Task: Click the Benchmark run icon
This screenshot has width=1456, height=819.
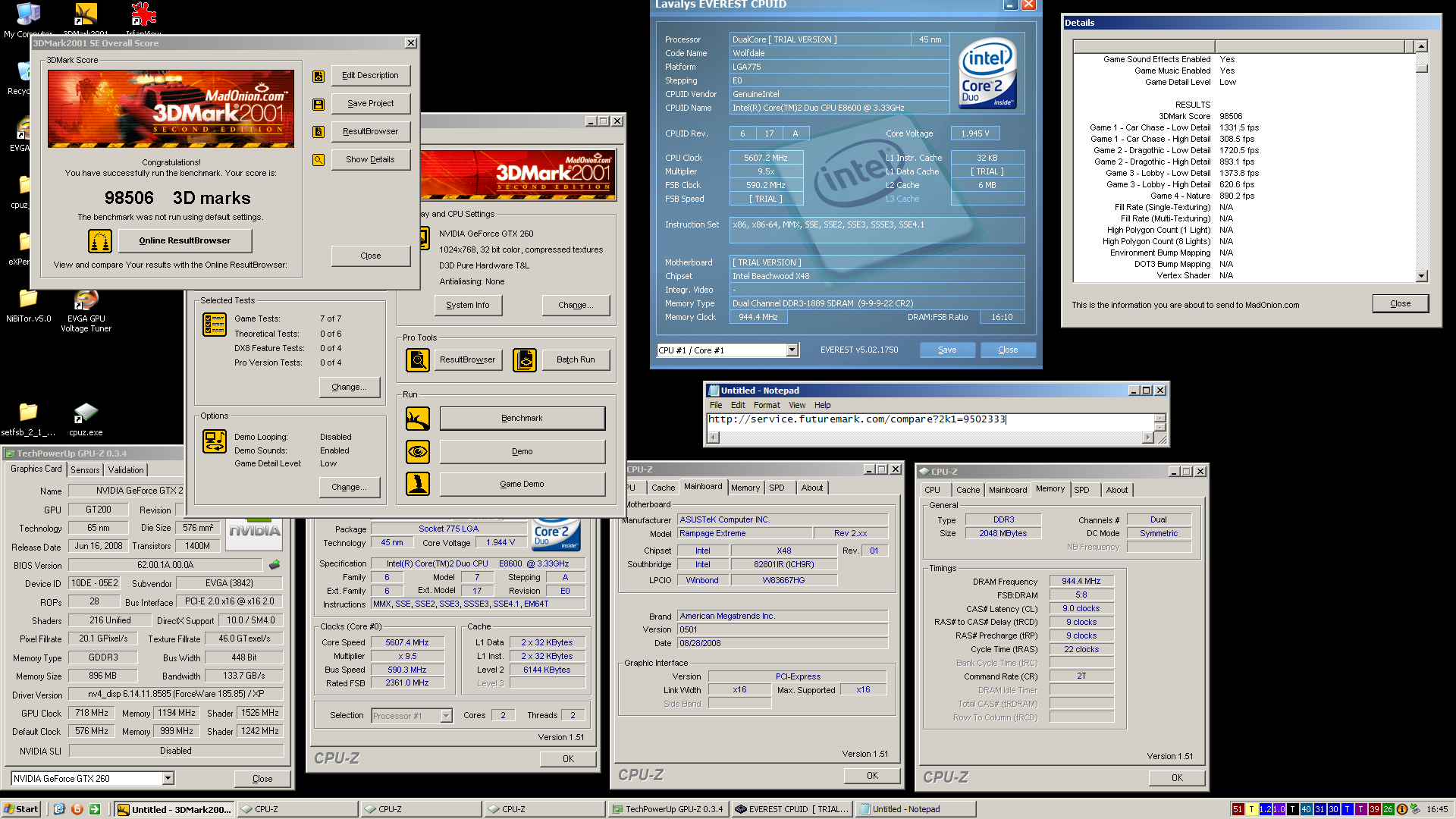Action: tap(418, 419)
